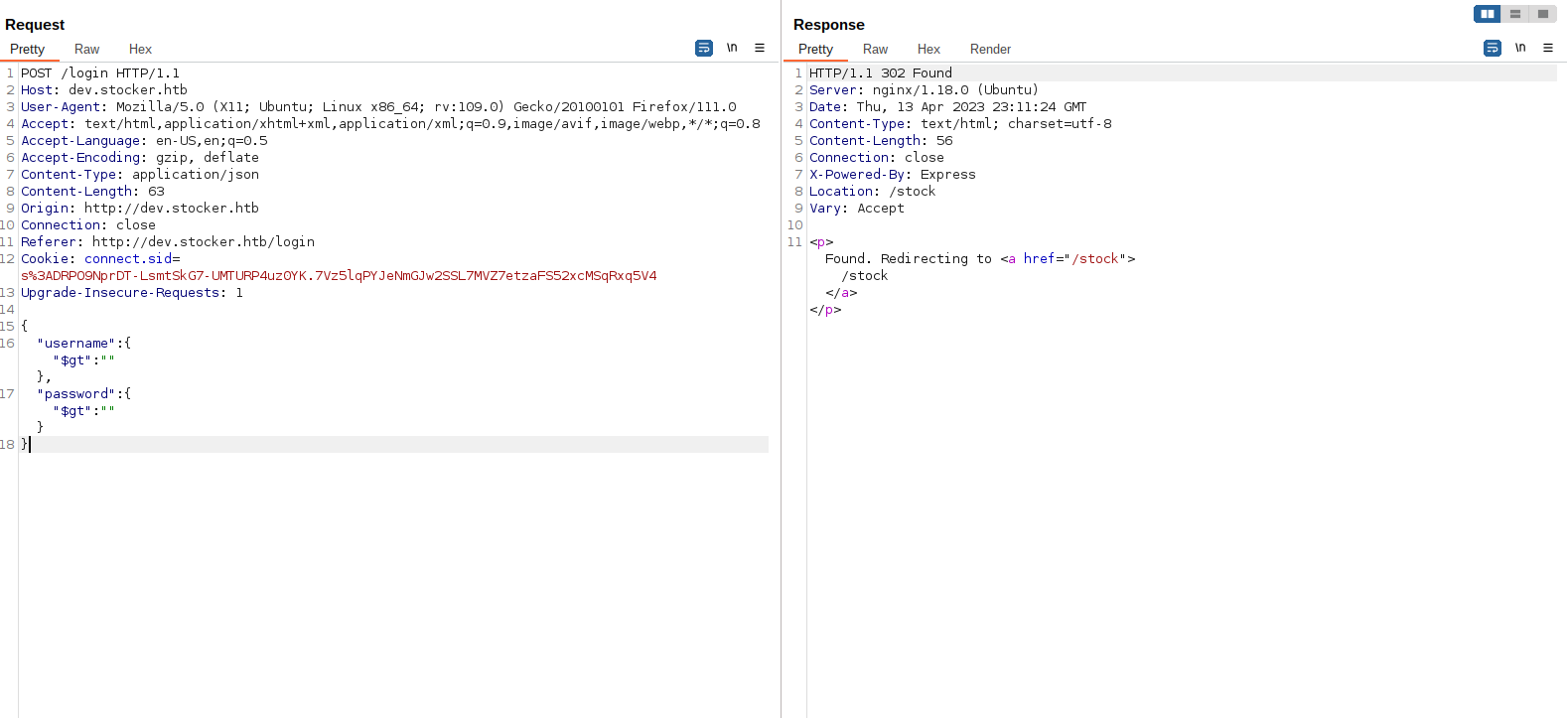
Task: Click the 'POST /login HTTP/1.1' request line
Action: (x=100, y=72)
